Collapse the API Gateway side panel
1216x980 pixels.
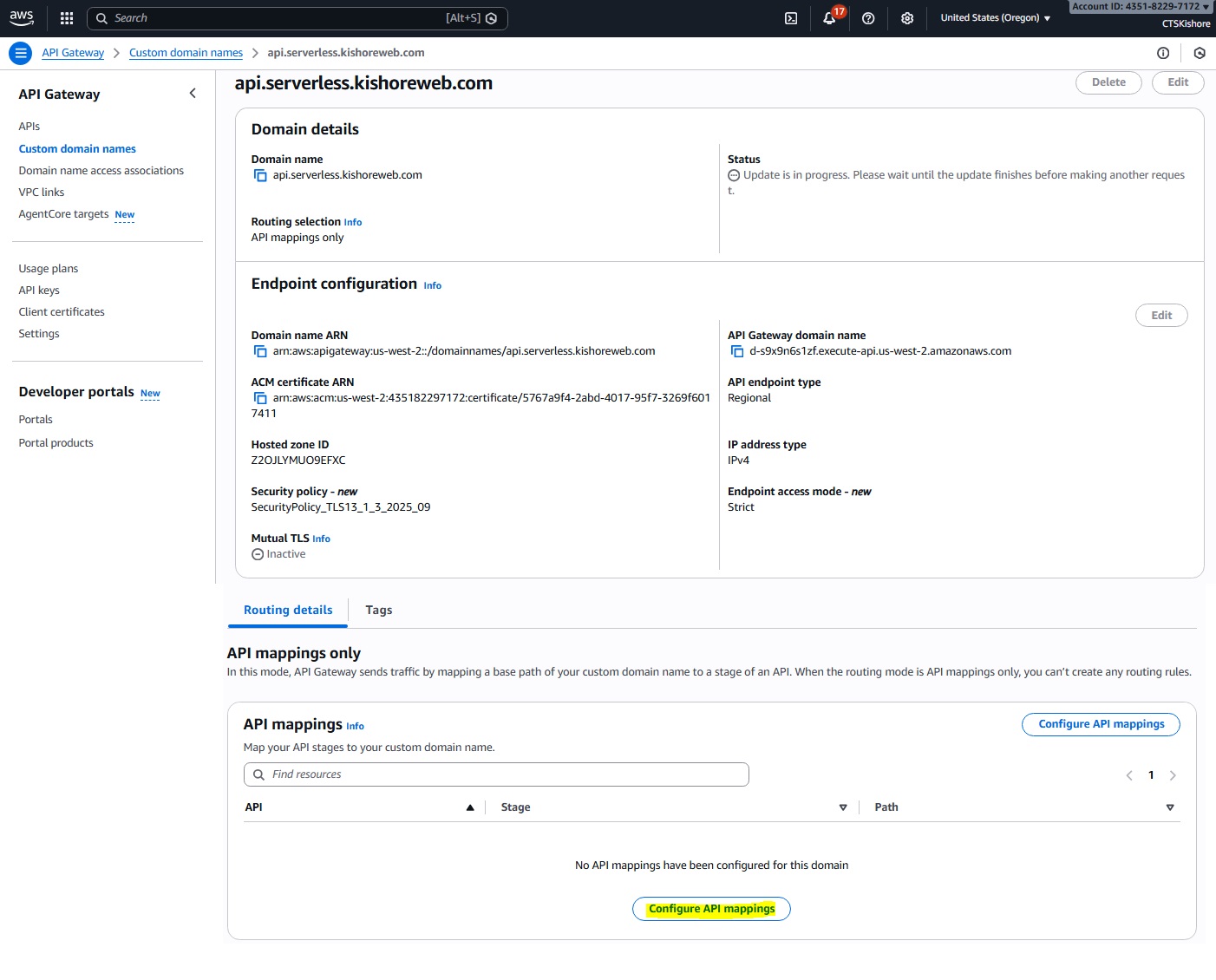pos(193,94)
